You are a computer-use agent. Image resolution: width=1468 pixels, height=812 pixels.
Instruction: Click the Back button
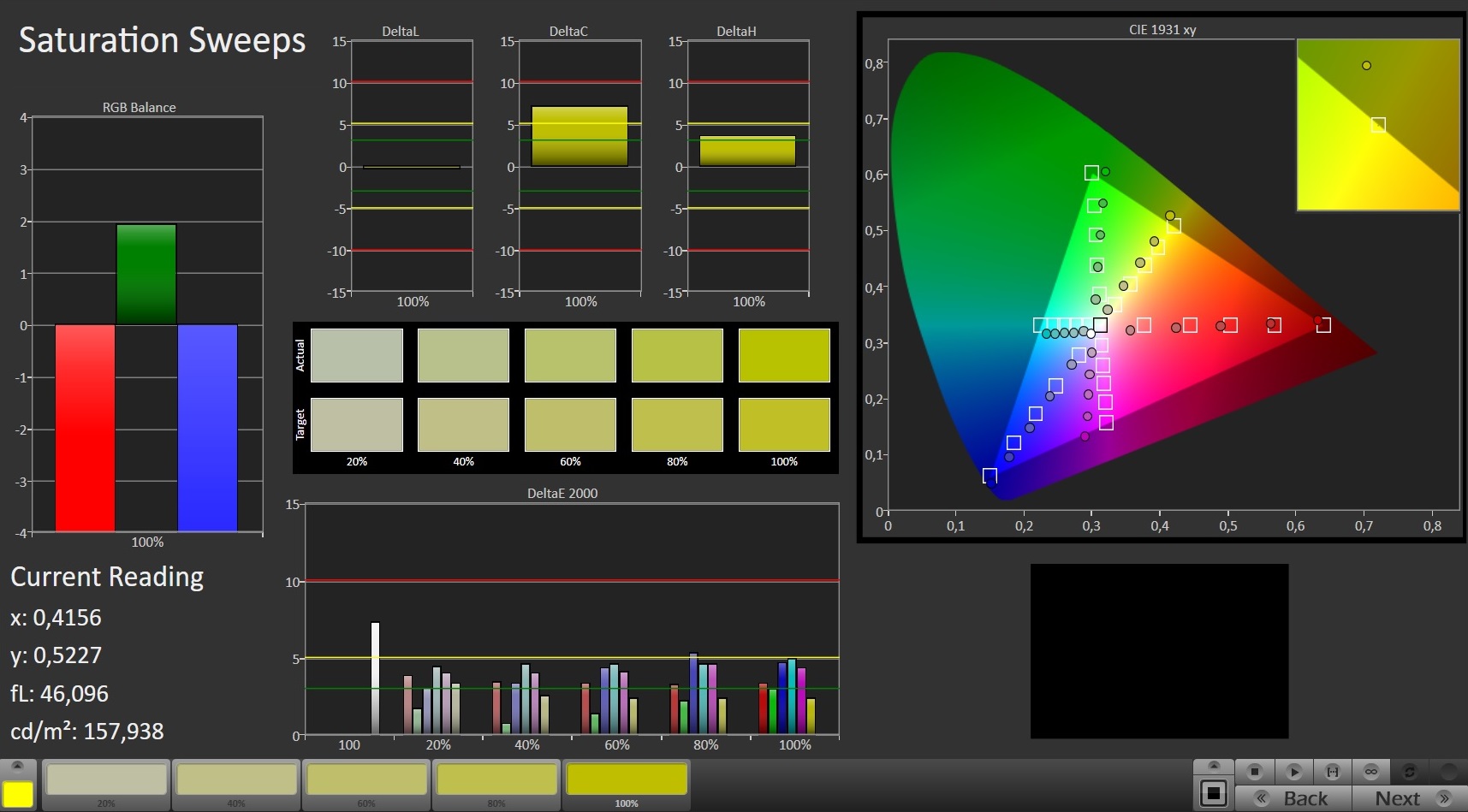1293,798
